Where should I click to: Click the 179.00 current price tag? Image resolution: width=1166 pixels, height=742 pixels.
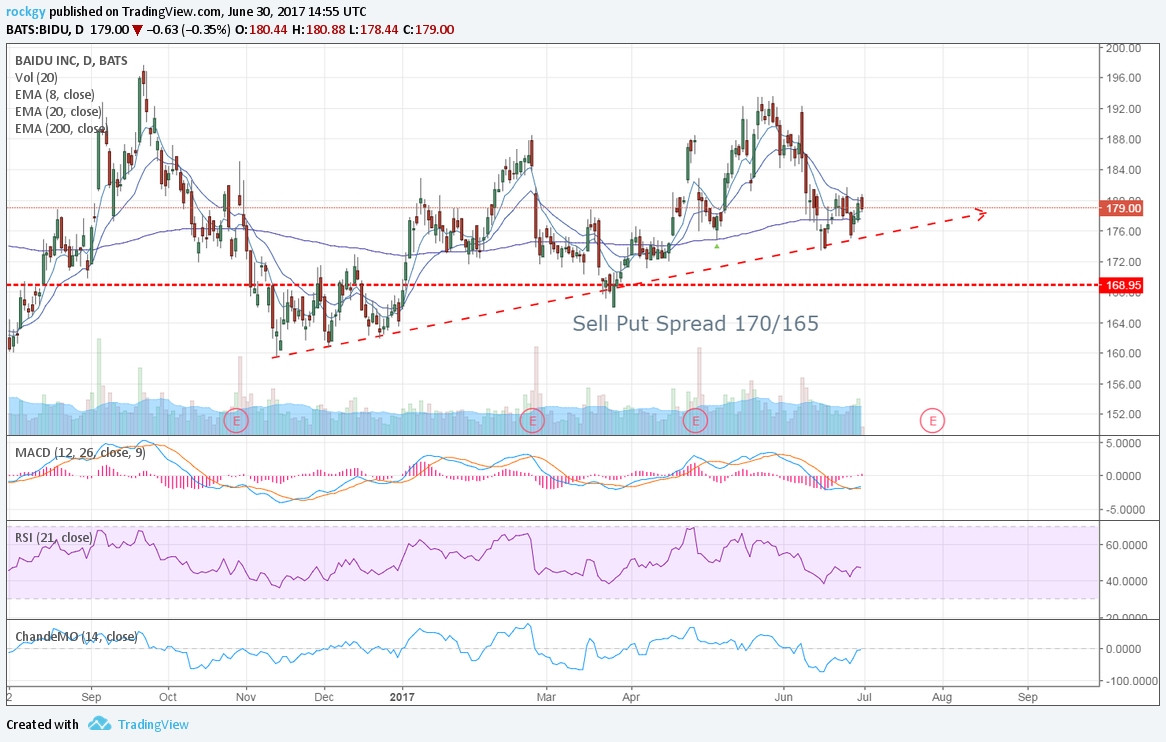tap(1122, 208)
